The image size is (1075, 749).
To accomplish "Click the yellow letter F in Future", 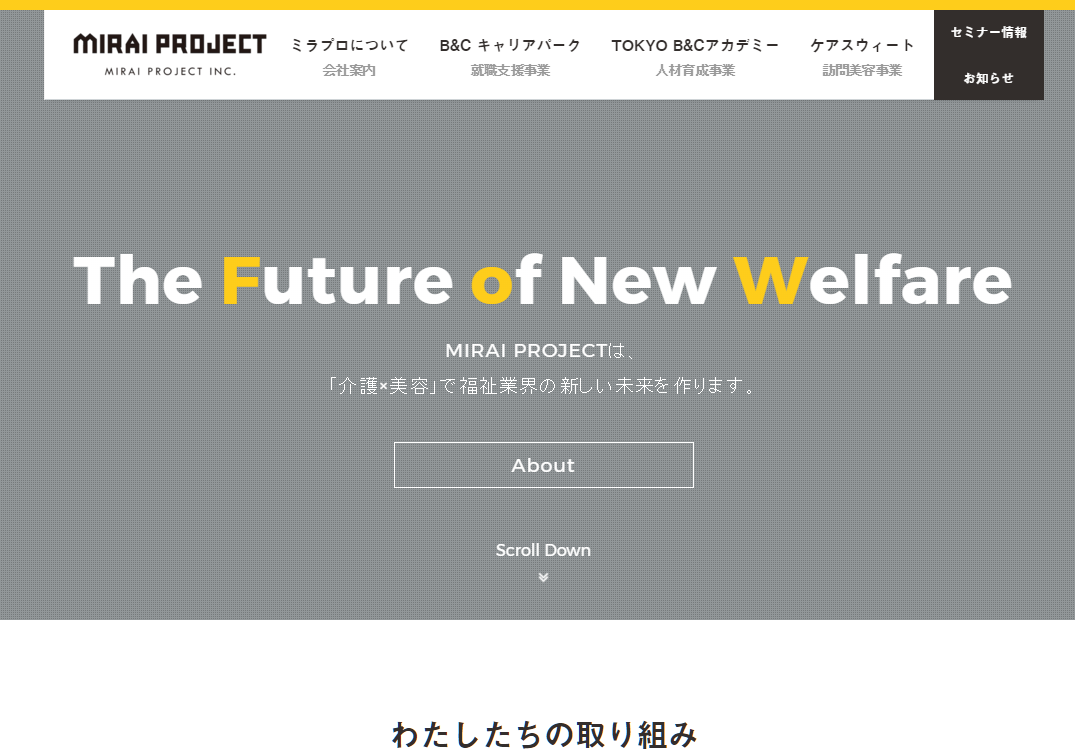I will (x=241, y=280).
